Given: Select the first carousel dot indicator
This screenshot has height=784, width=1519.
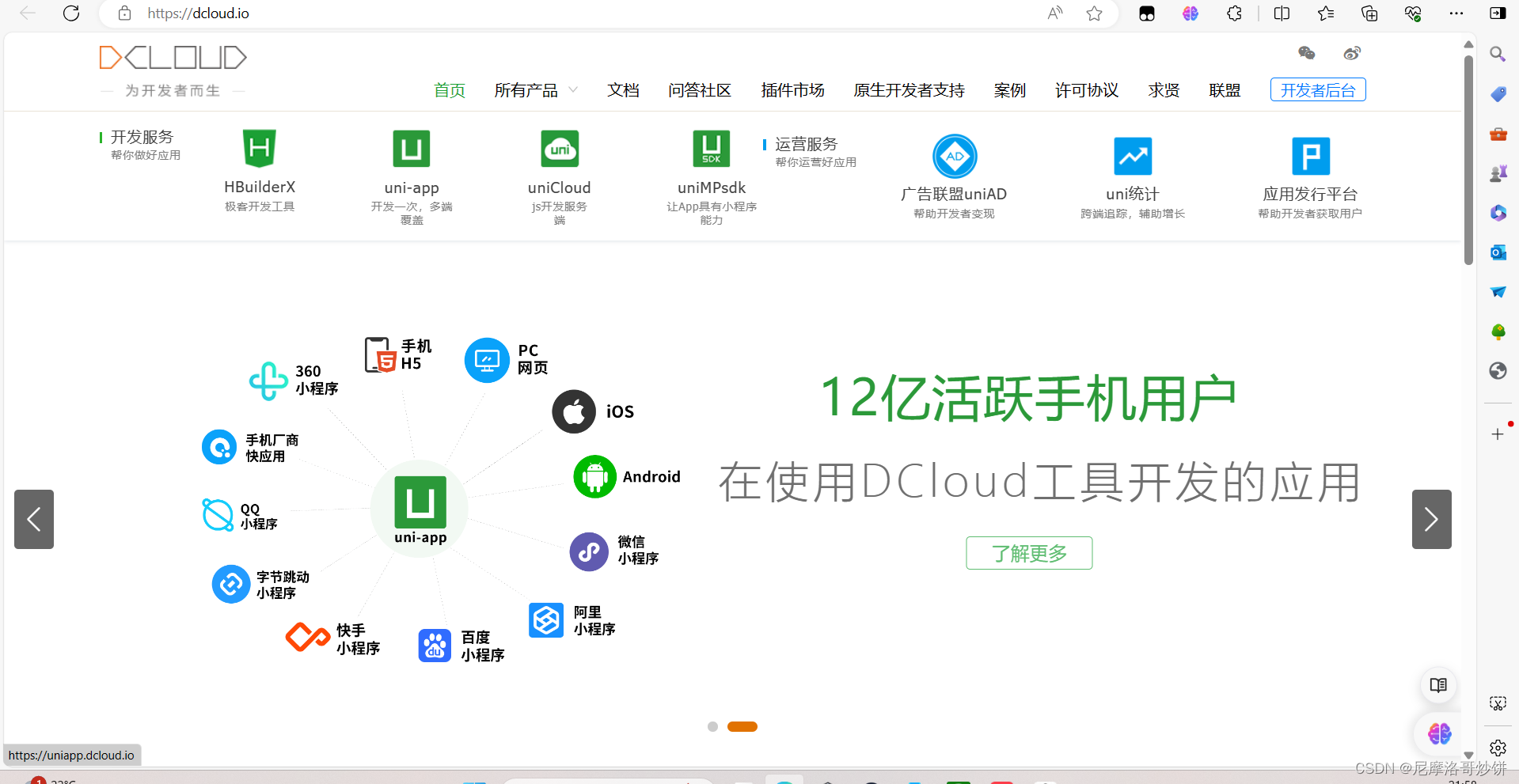Looking at the screenshot, I should click(712, 726).
